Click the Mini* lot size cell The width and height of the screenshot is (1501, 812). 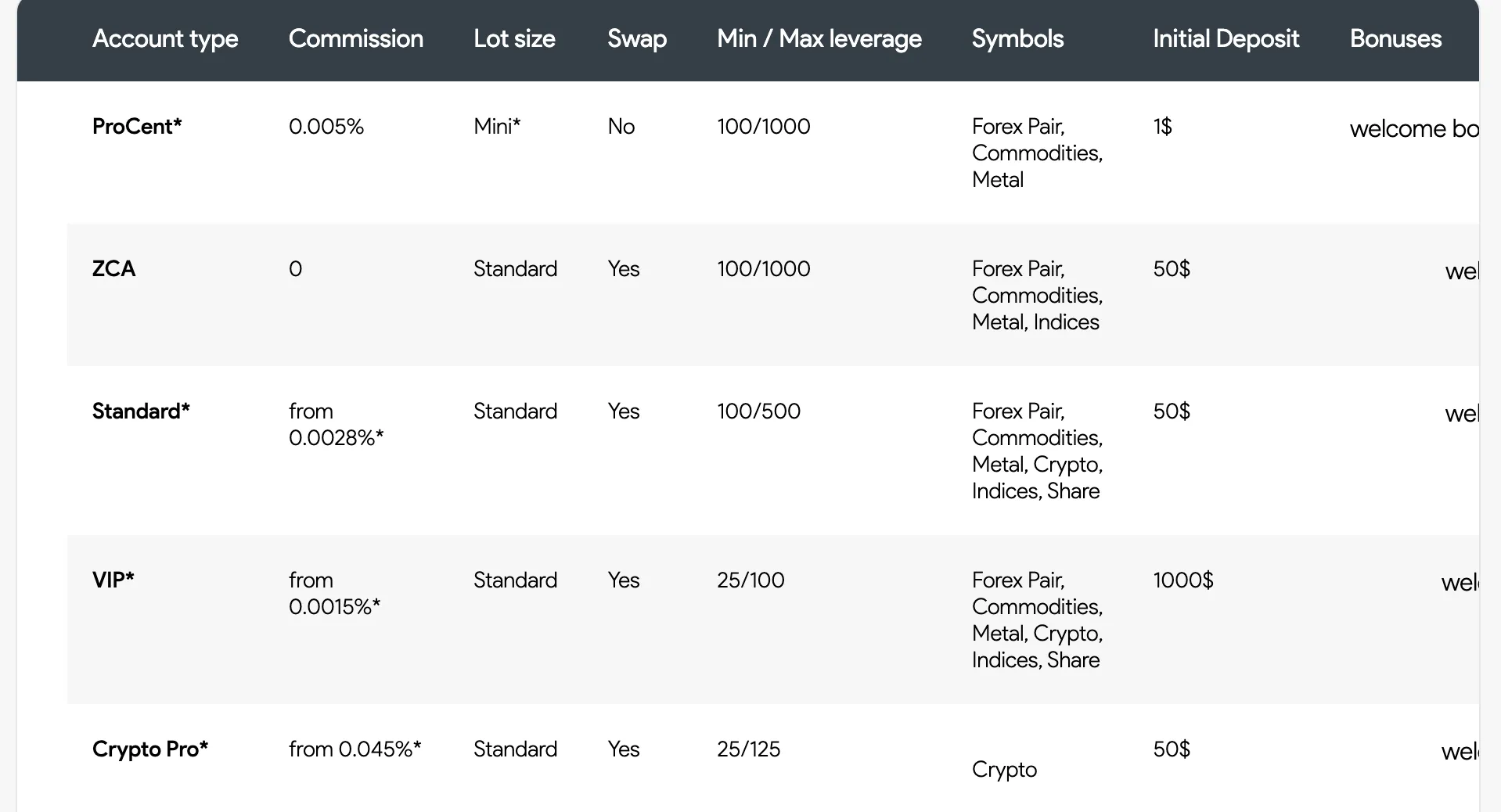(x=497, y=126)
